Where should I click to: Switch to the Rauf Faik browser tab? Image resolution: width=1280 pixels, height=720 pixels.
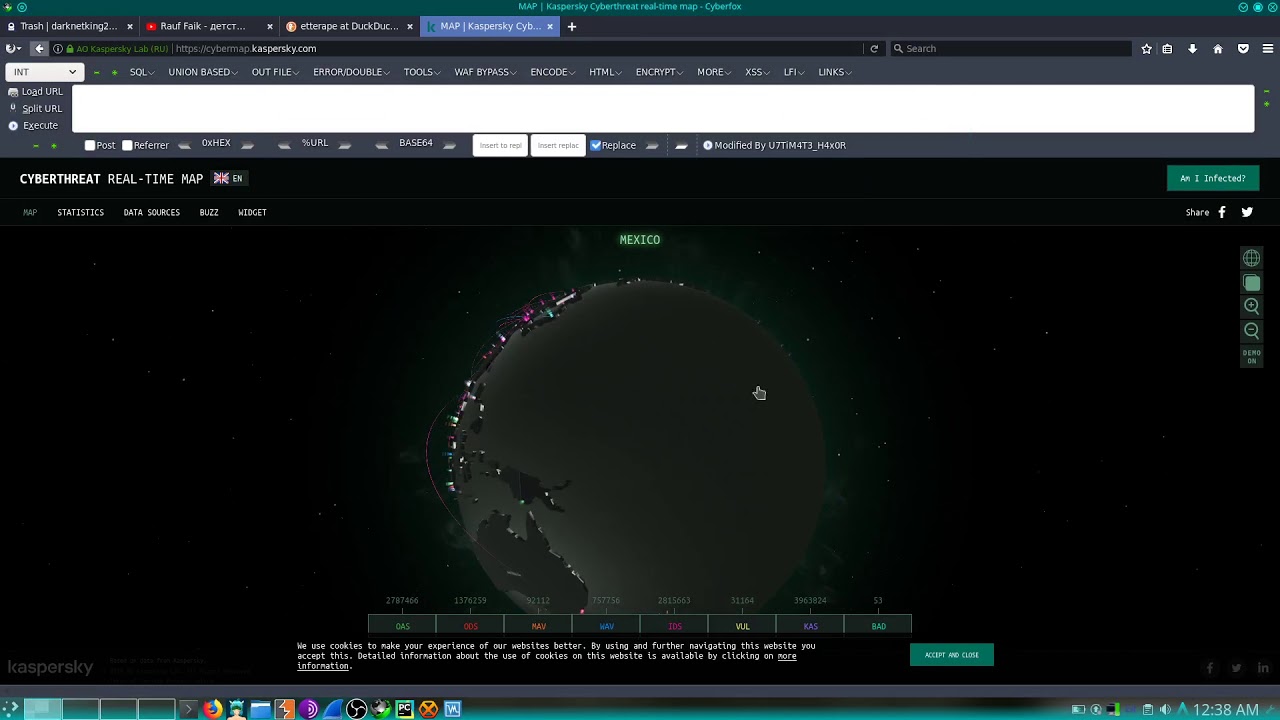207,26
